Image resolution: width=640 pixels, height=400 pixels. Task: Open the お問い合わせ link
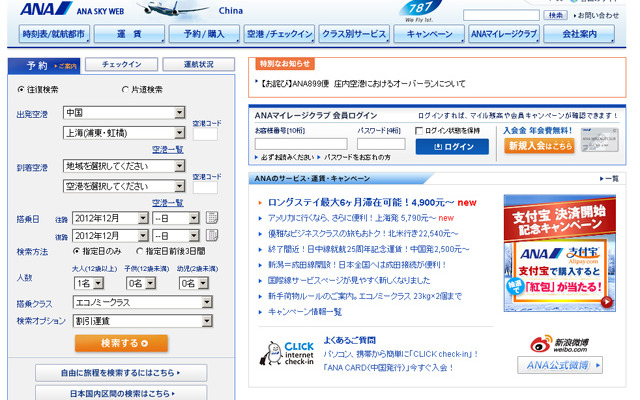(597, 16)
